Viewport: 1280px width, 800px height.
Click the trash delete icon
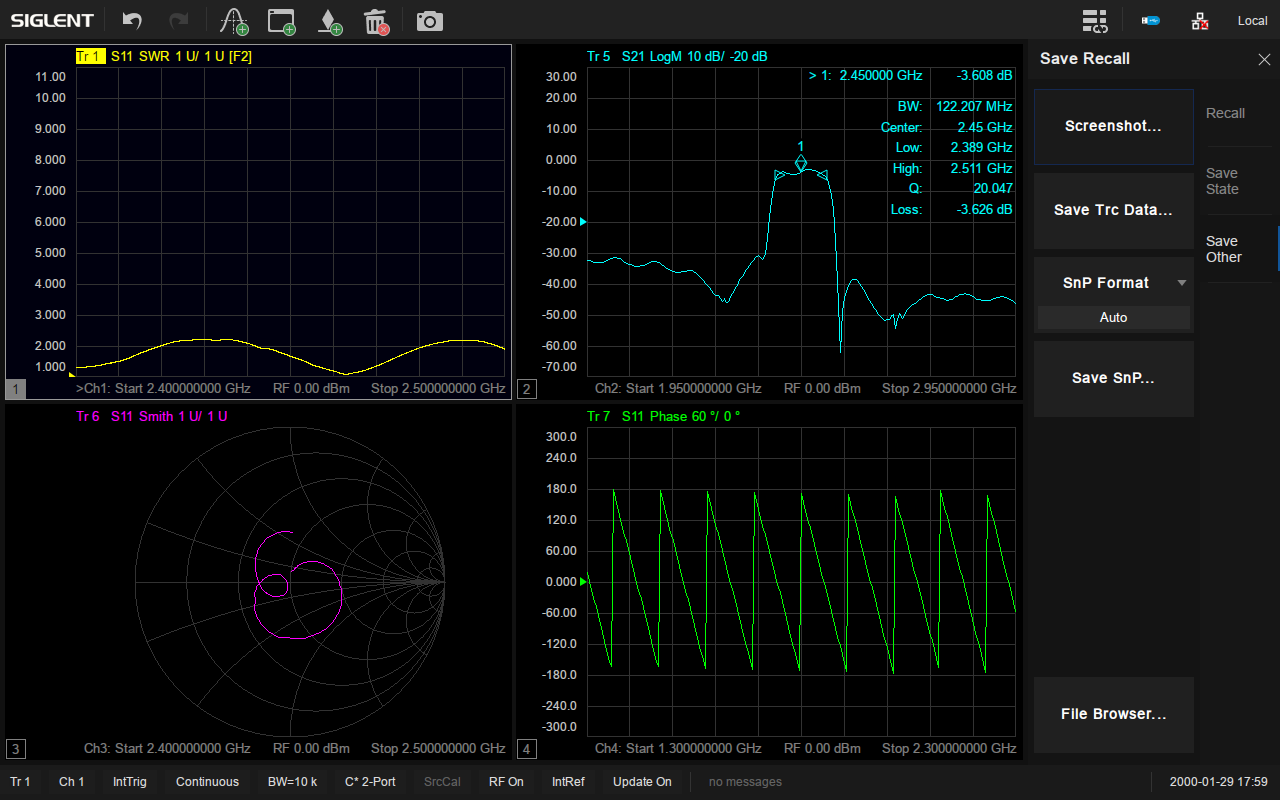point(376,21)
